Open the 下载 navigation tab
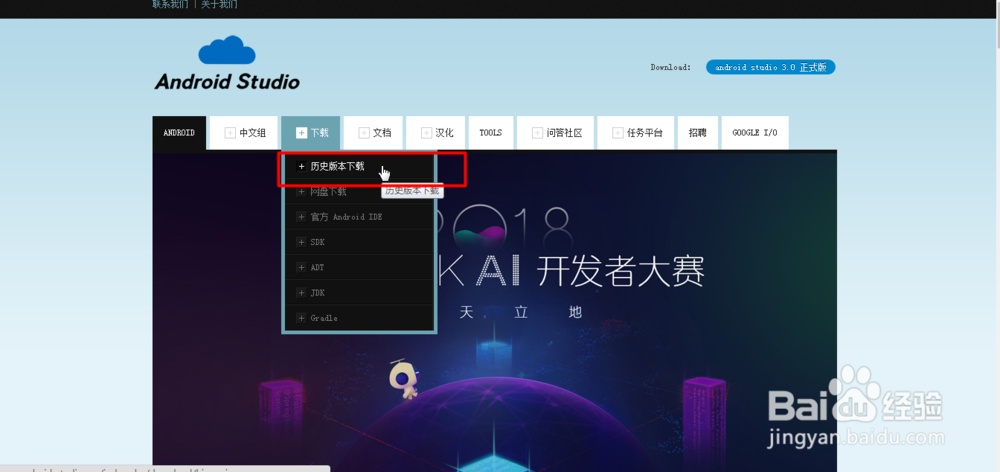Image resolution: width=1000 pixels, height=472 pixels. point(311,133)
